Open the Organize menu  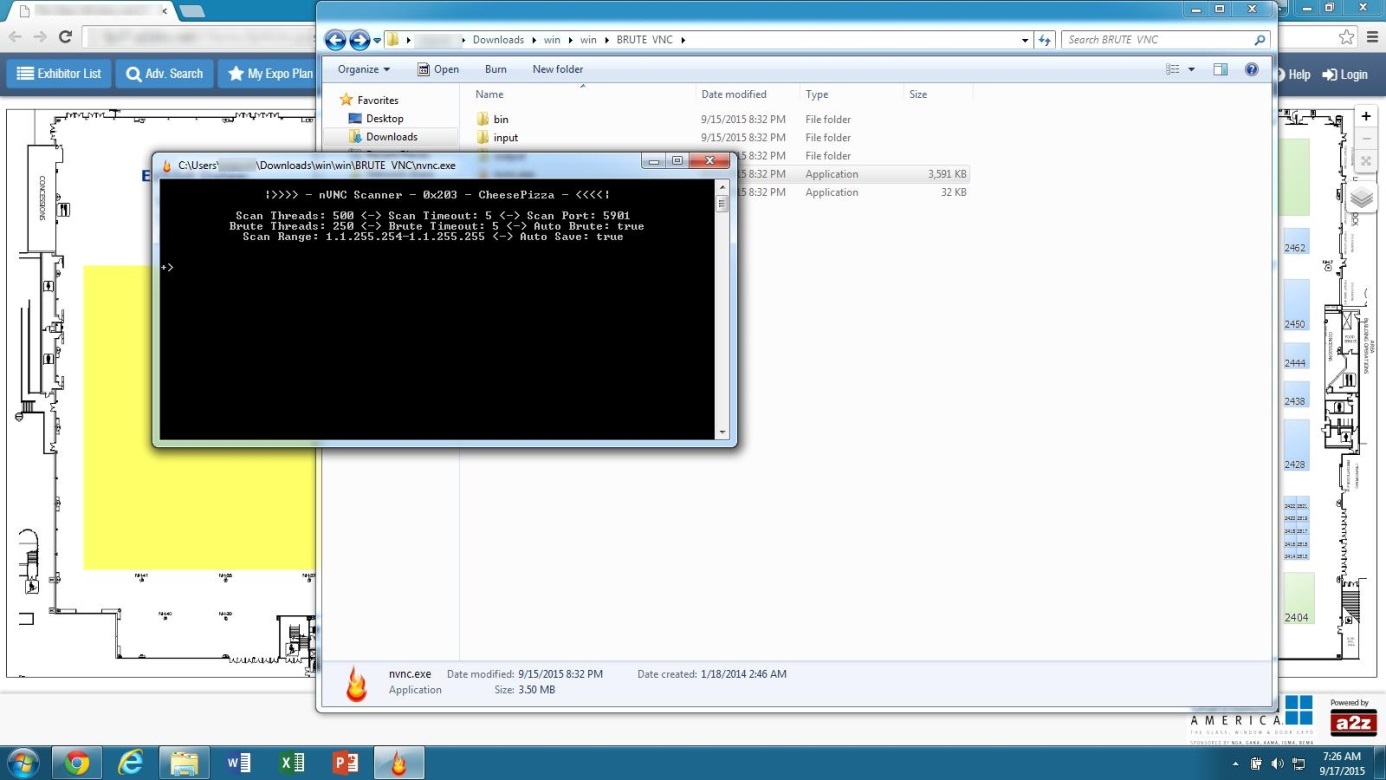[x=363, y=70]
